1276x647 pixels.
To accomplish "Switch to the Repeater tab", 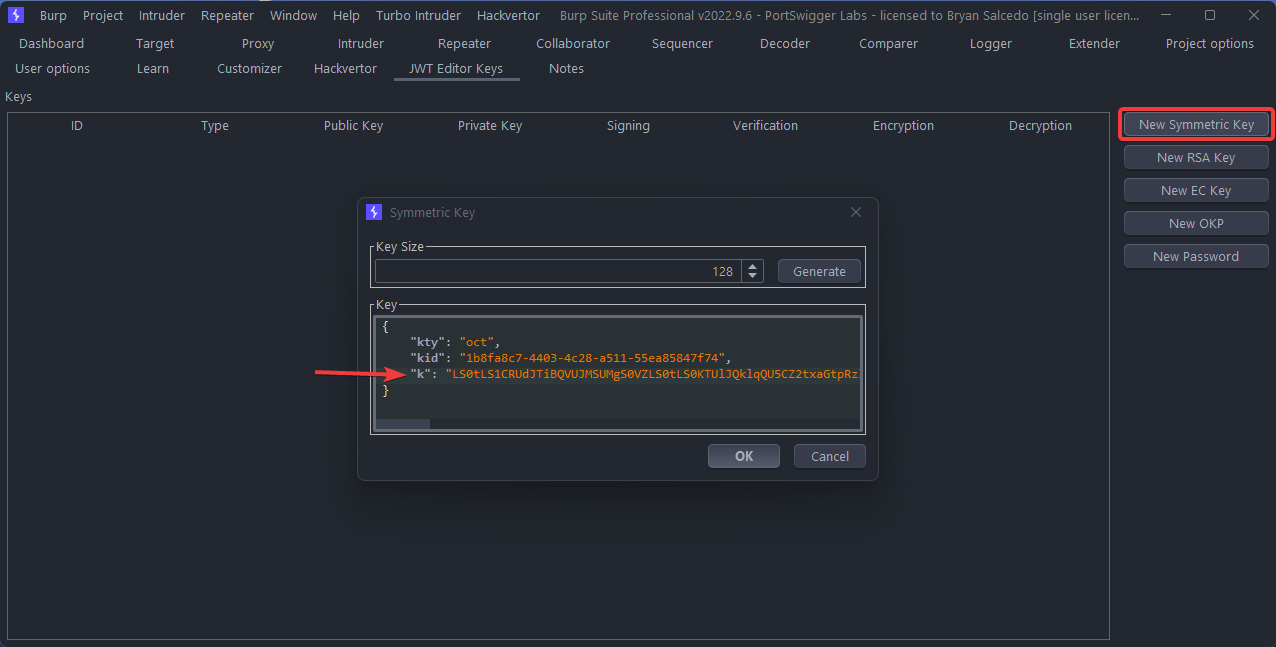I will tap(464, 43).
